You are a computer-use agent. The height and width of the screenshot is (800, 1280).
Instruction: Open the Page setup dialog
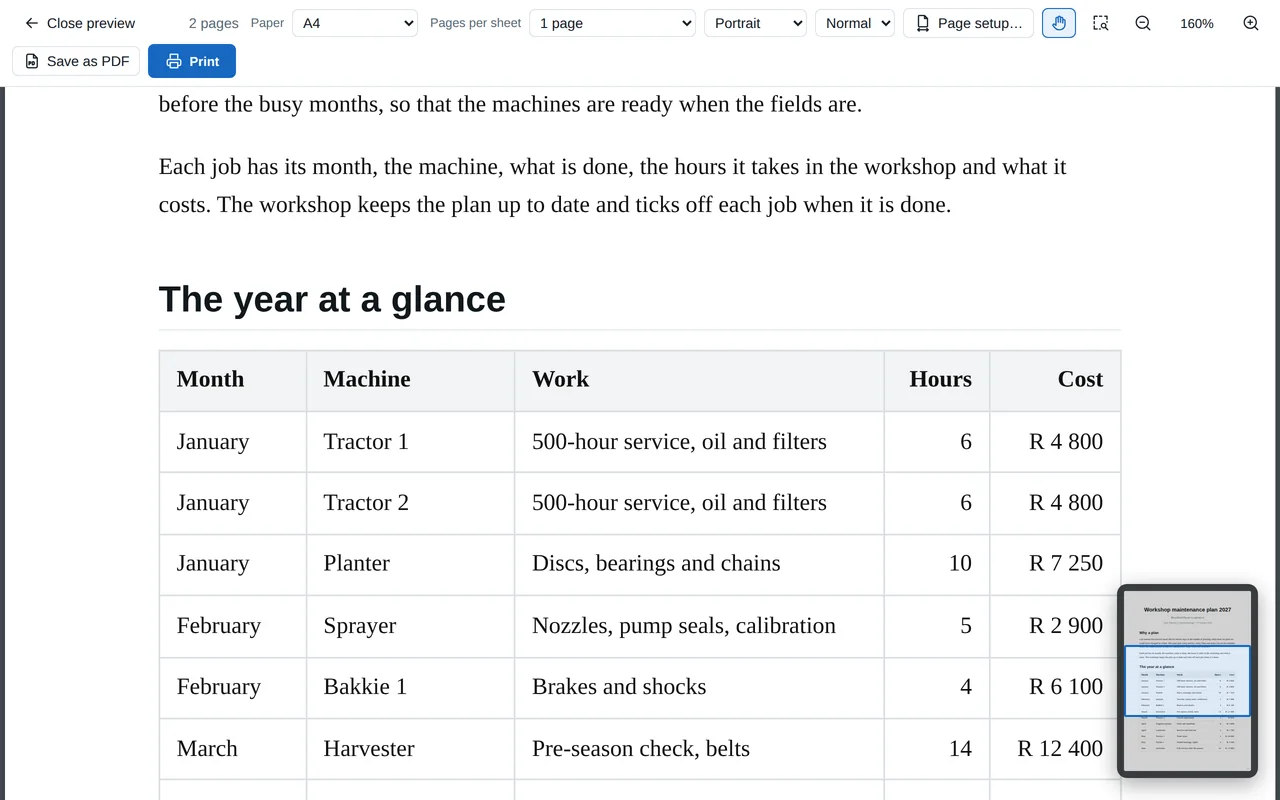(969, 23)
